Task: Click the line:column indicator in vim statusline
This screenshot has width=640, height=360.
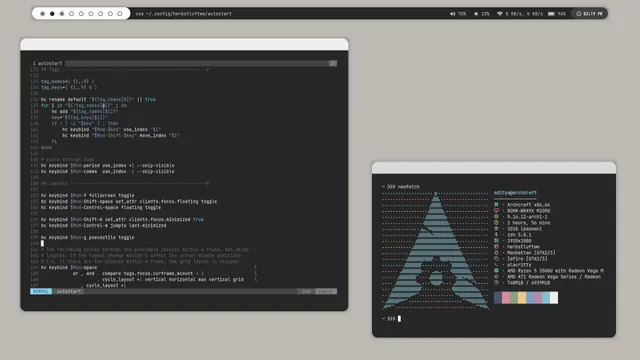Action: tap(326, 291)
